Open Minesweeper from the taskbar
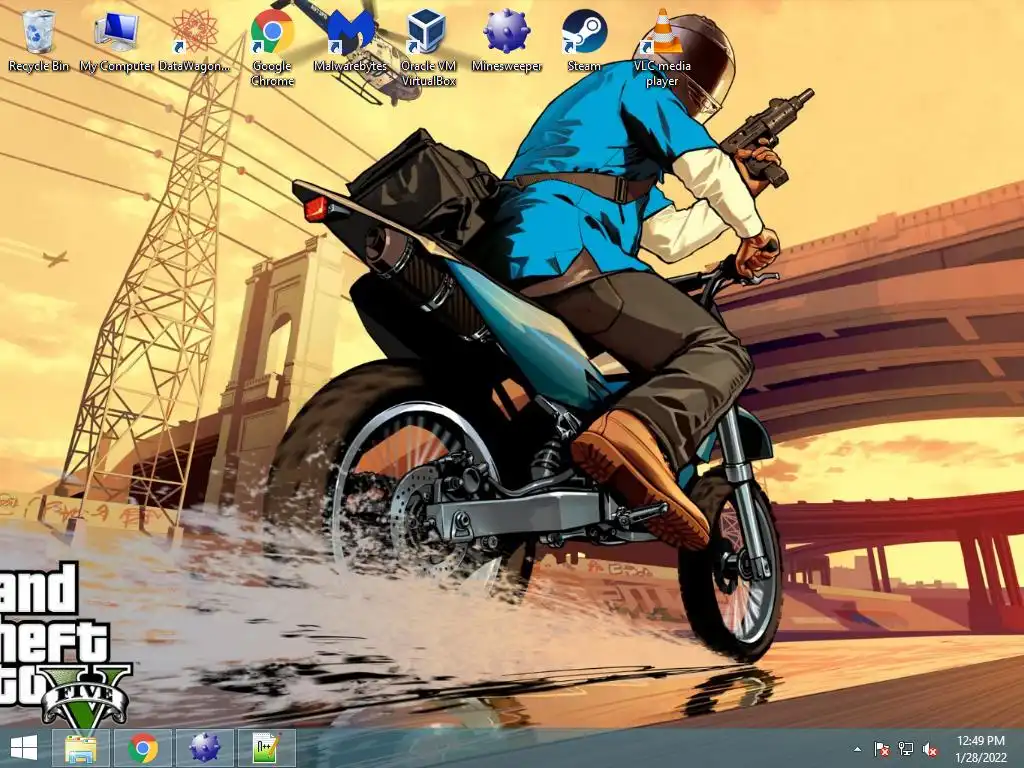The image size is (1024, 768). [204, 748]
